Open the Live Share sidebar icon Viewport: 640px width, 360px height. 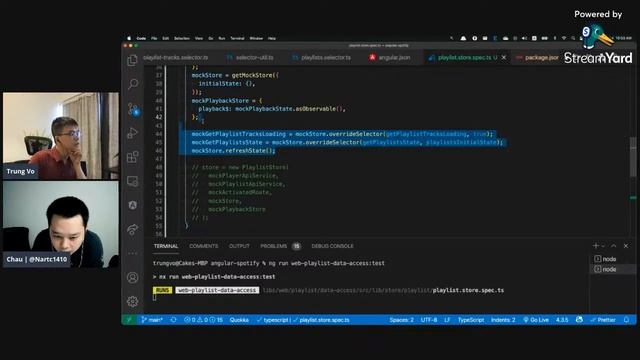tap(132, 229)
